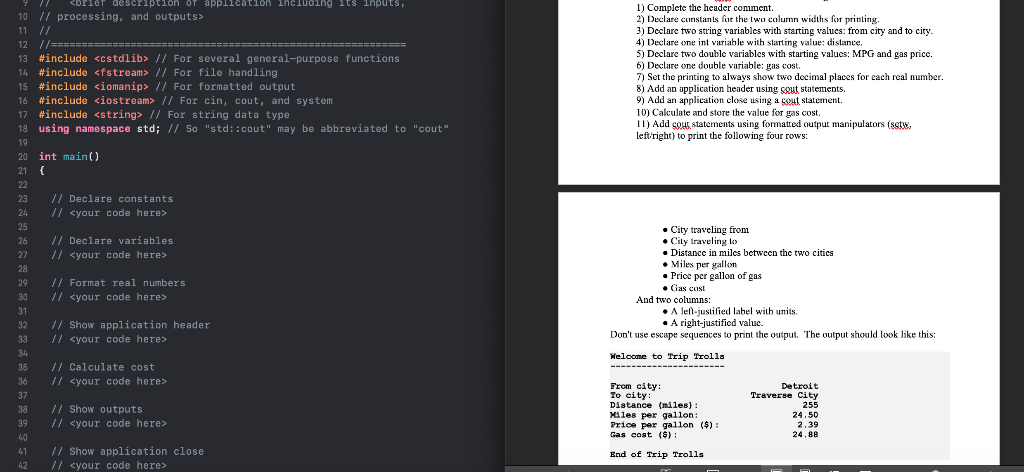Click the '<your code here>' placeholder on line 39
1024x472 pixels.
click(x=118, y=424)
